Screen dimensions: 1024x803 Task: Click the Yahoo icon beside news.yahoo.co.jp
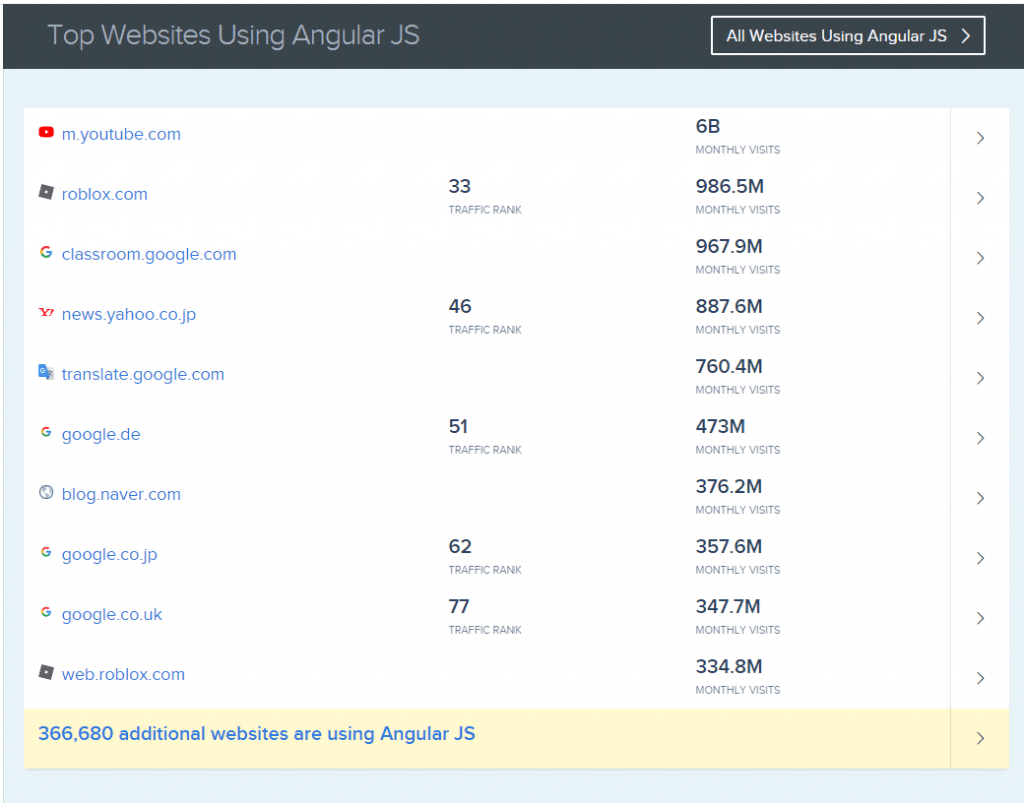point(45,313)
